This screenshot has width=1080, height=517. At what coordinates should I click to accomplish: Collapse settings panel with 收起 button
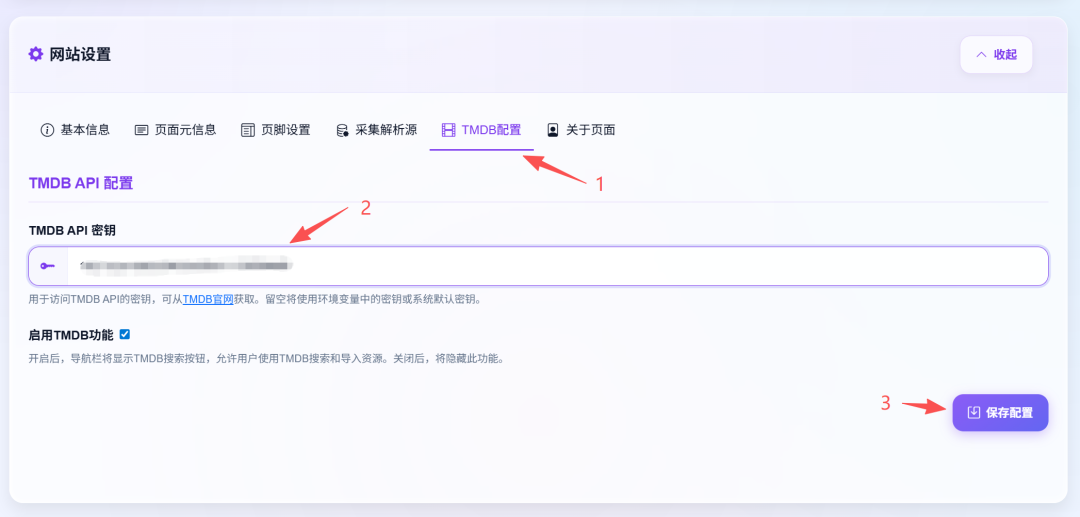pos(996,54)
